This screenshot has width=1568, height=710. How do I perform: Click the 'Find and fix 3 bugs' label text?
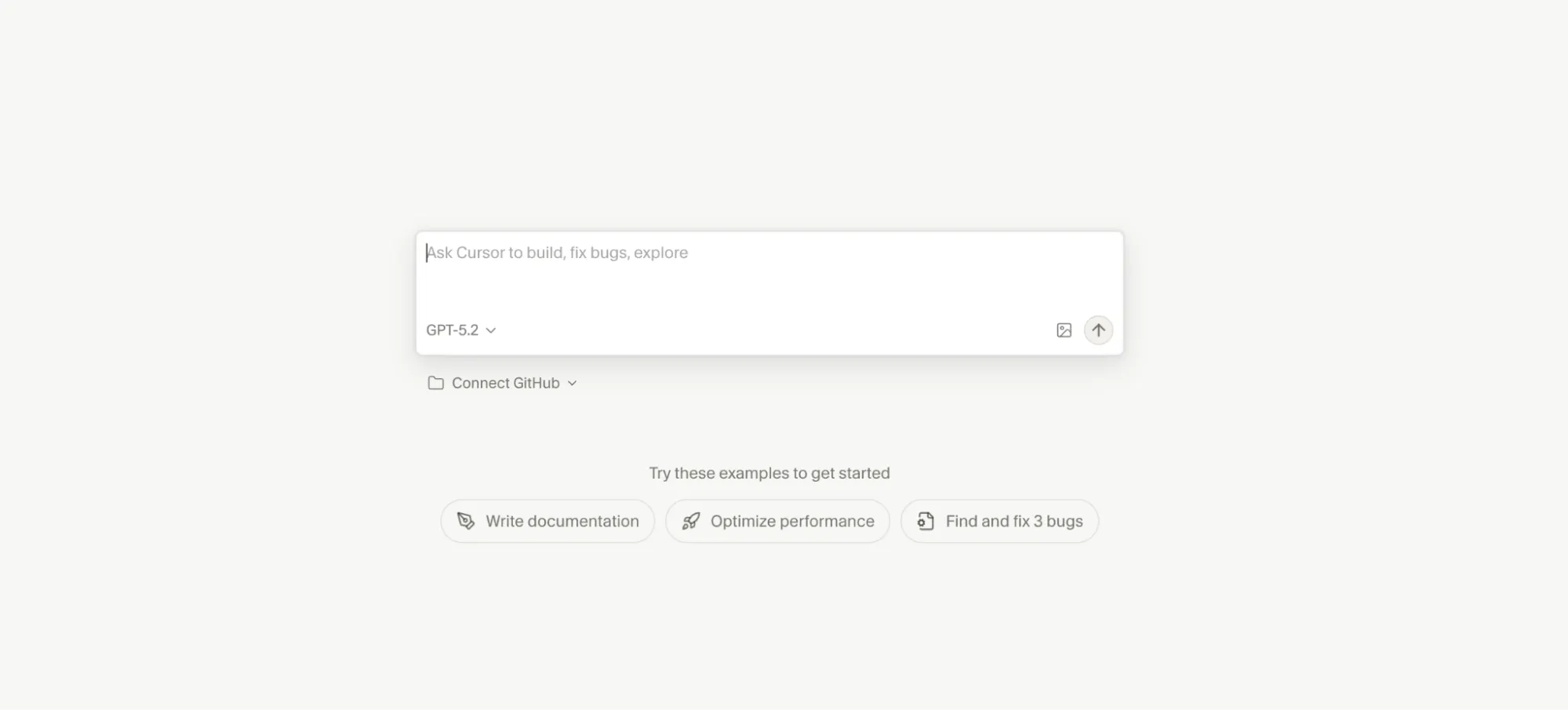(1014, 521)
